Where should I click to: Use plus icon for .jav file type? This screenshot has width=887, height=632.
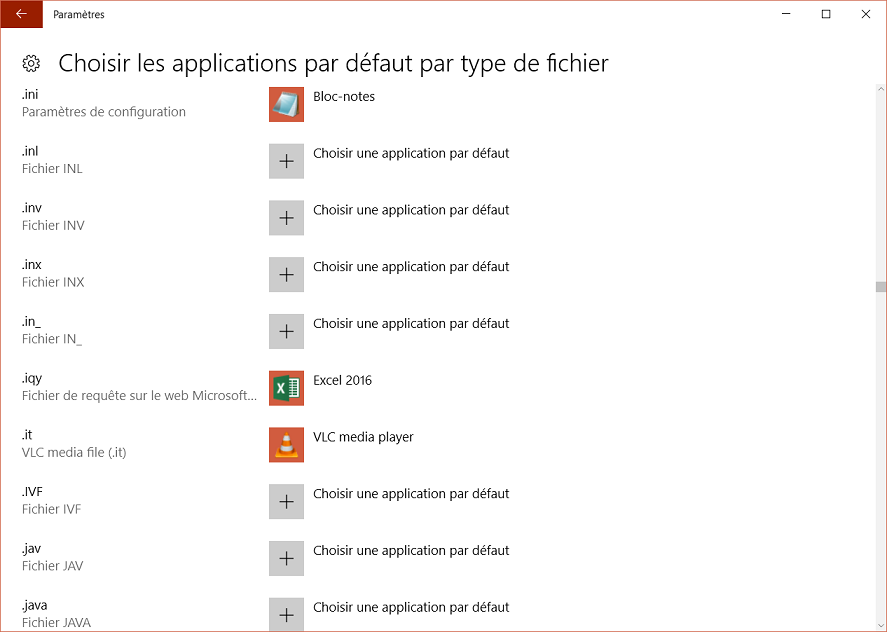pos(286,558)
